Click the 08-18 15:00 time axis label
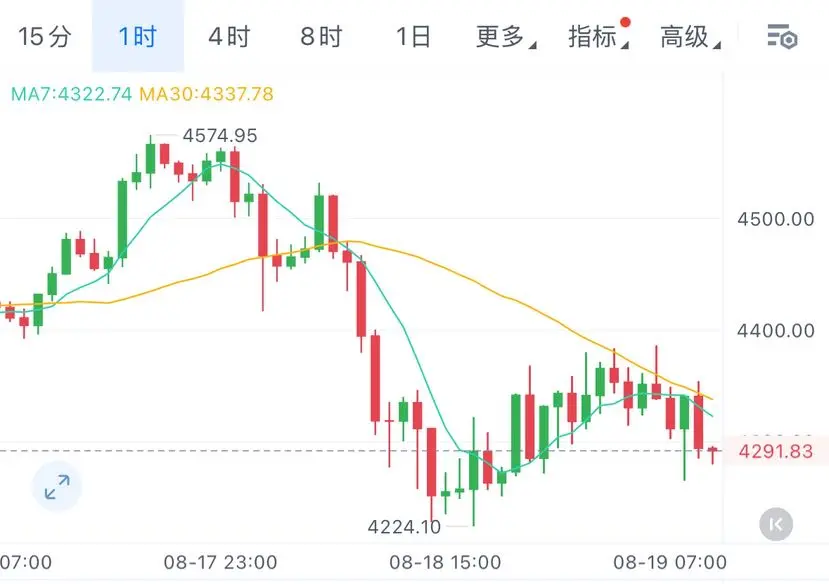Viewport: 829px width, 584px height. tap(445, 562)
